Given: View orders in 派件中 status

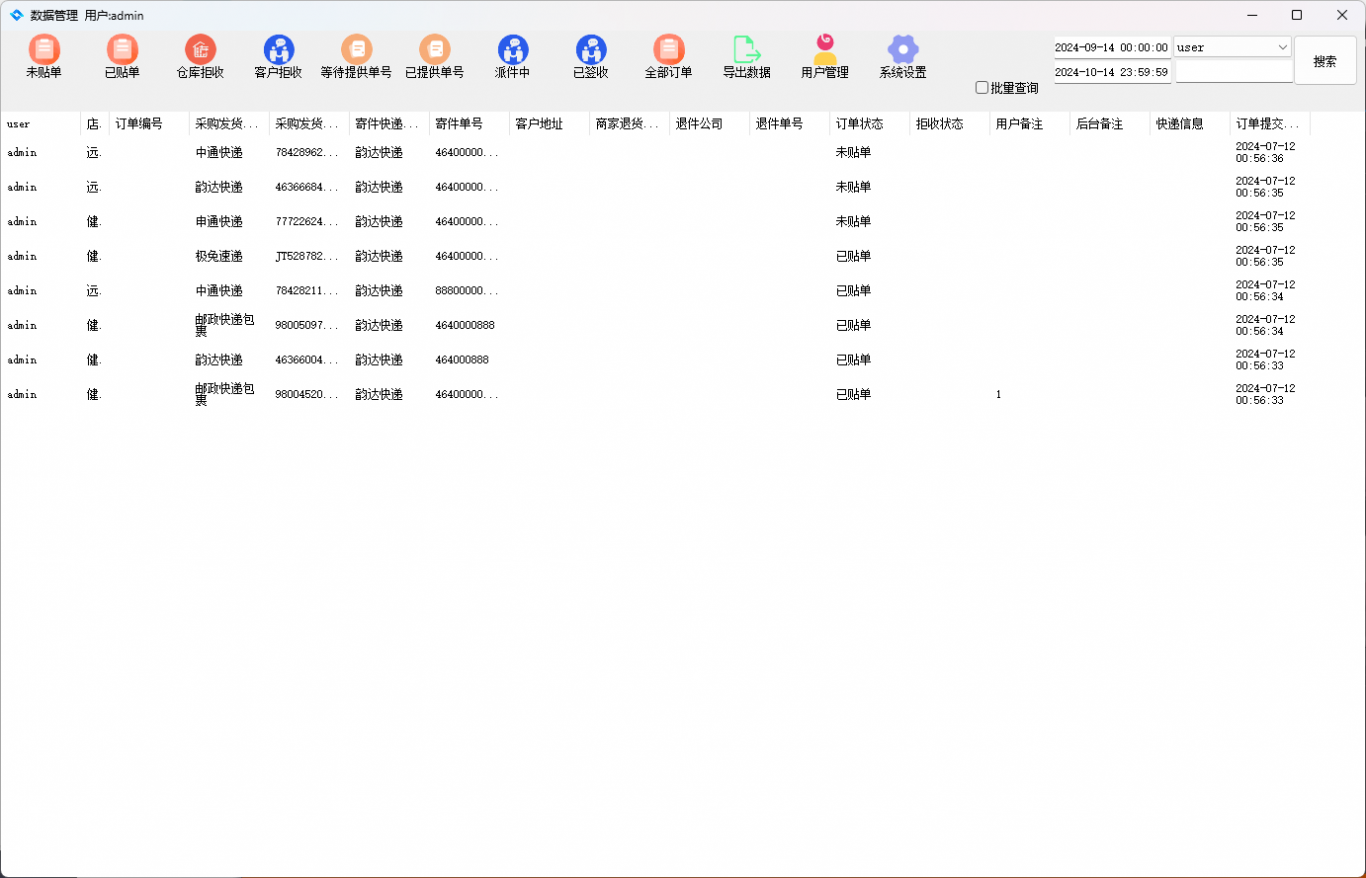Looking at the screenshot, I should click(512, 57).
